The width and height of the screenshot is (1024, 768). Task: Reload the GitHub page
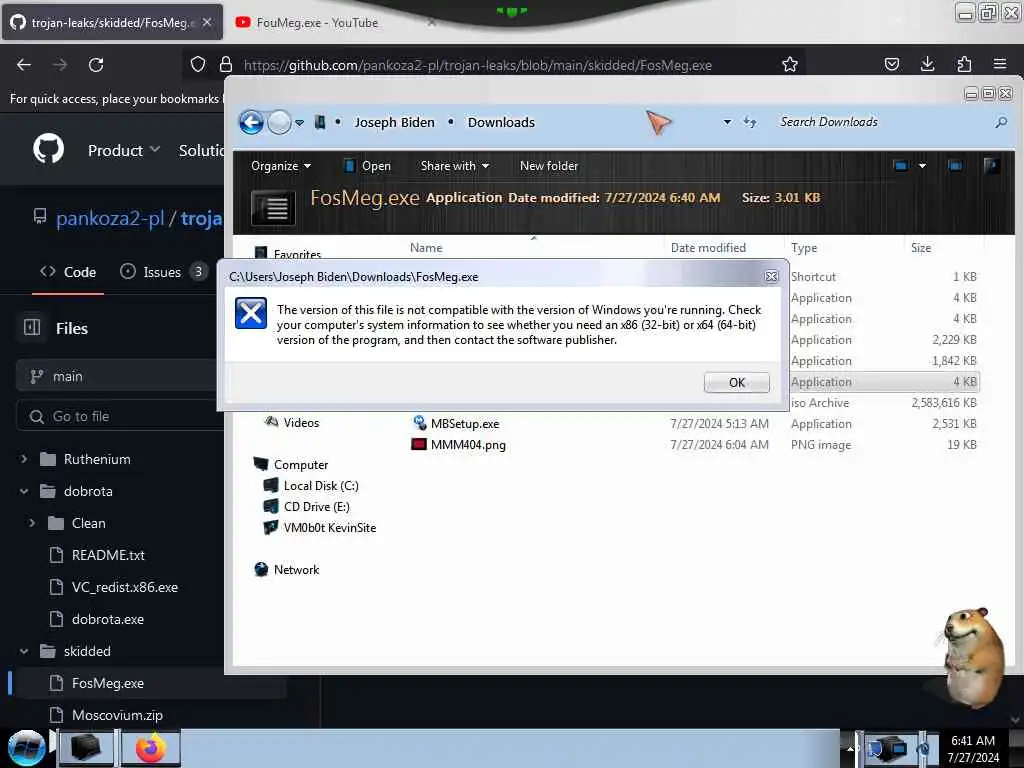coord(96,65)
